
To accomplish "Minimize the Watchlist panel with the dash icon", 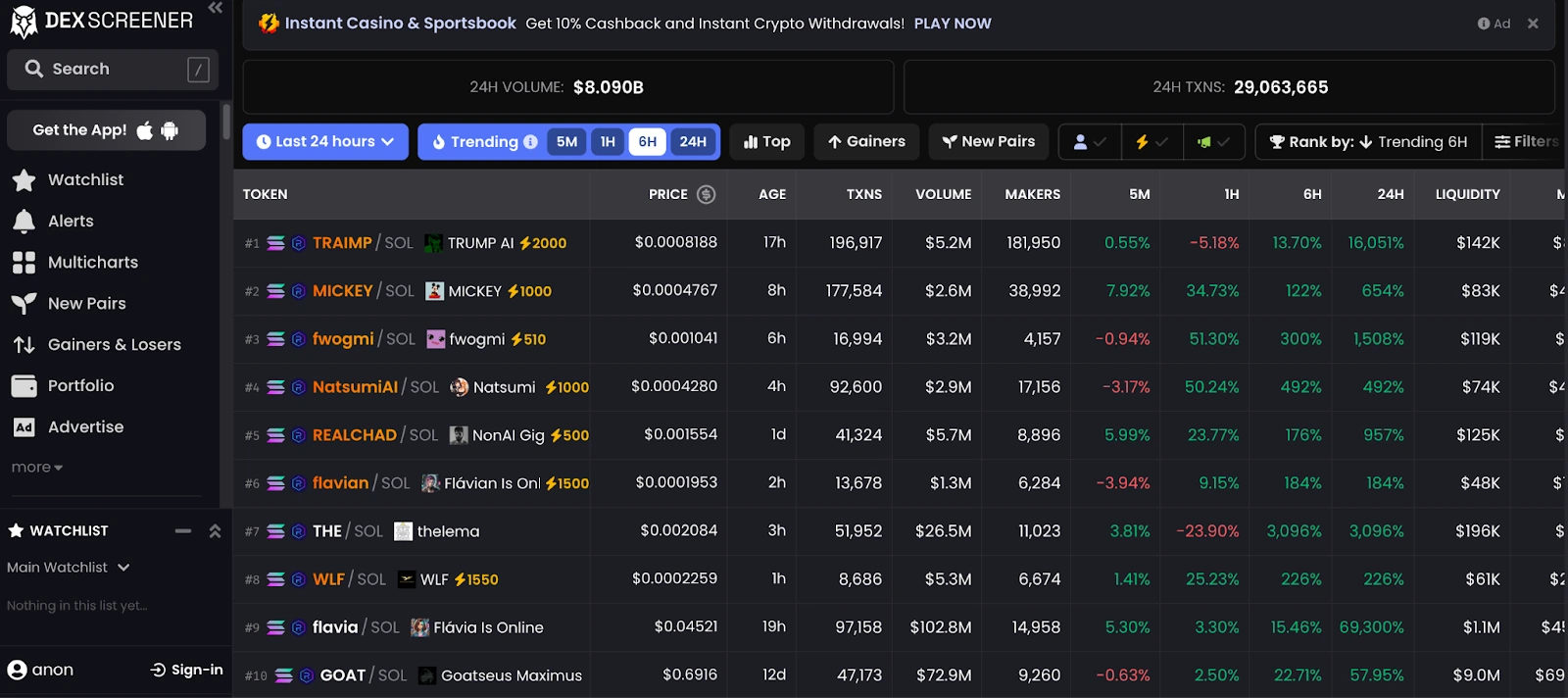I will click(x=183, y=531).
